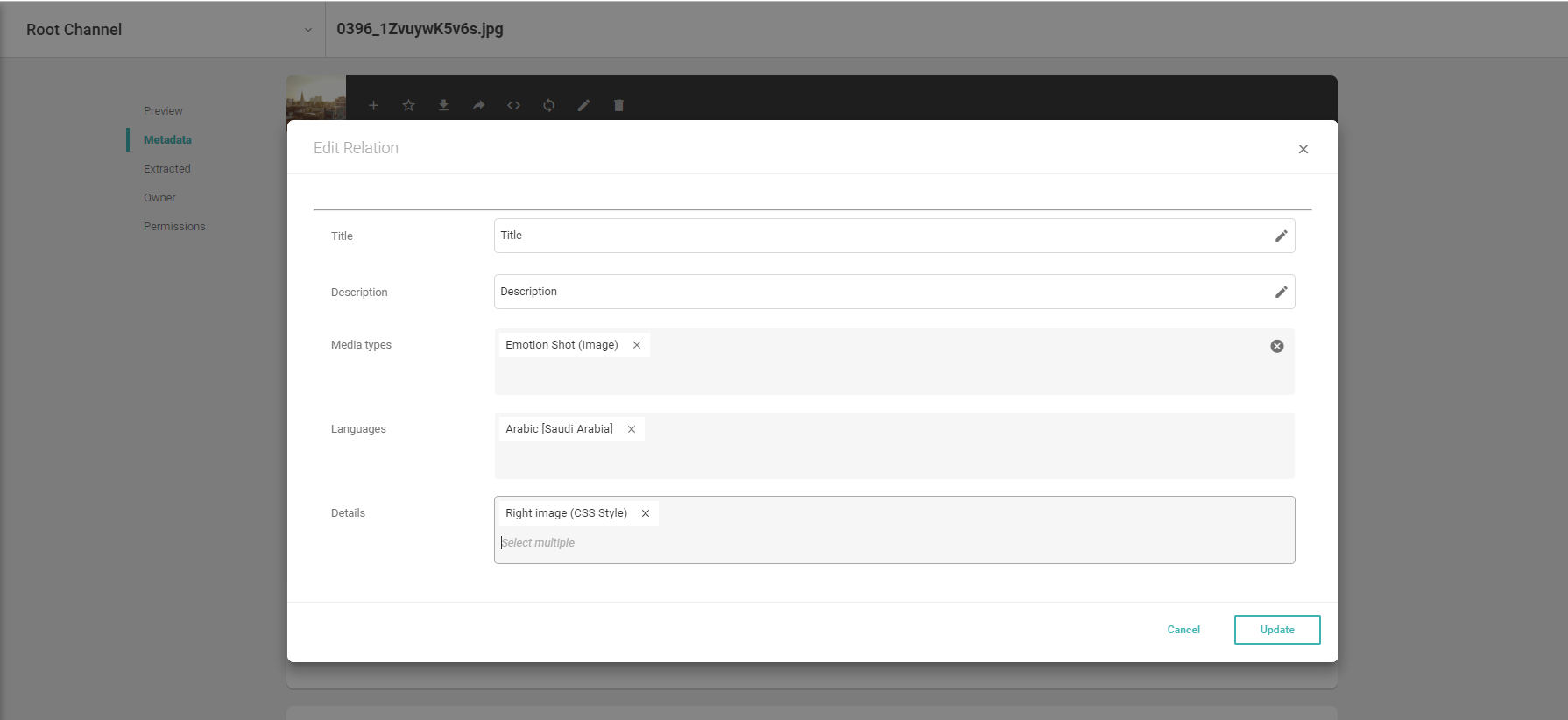
Task: Focus the Description input field
Action: pos(894,292)
